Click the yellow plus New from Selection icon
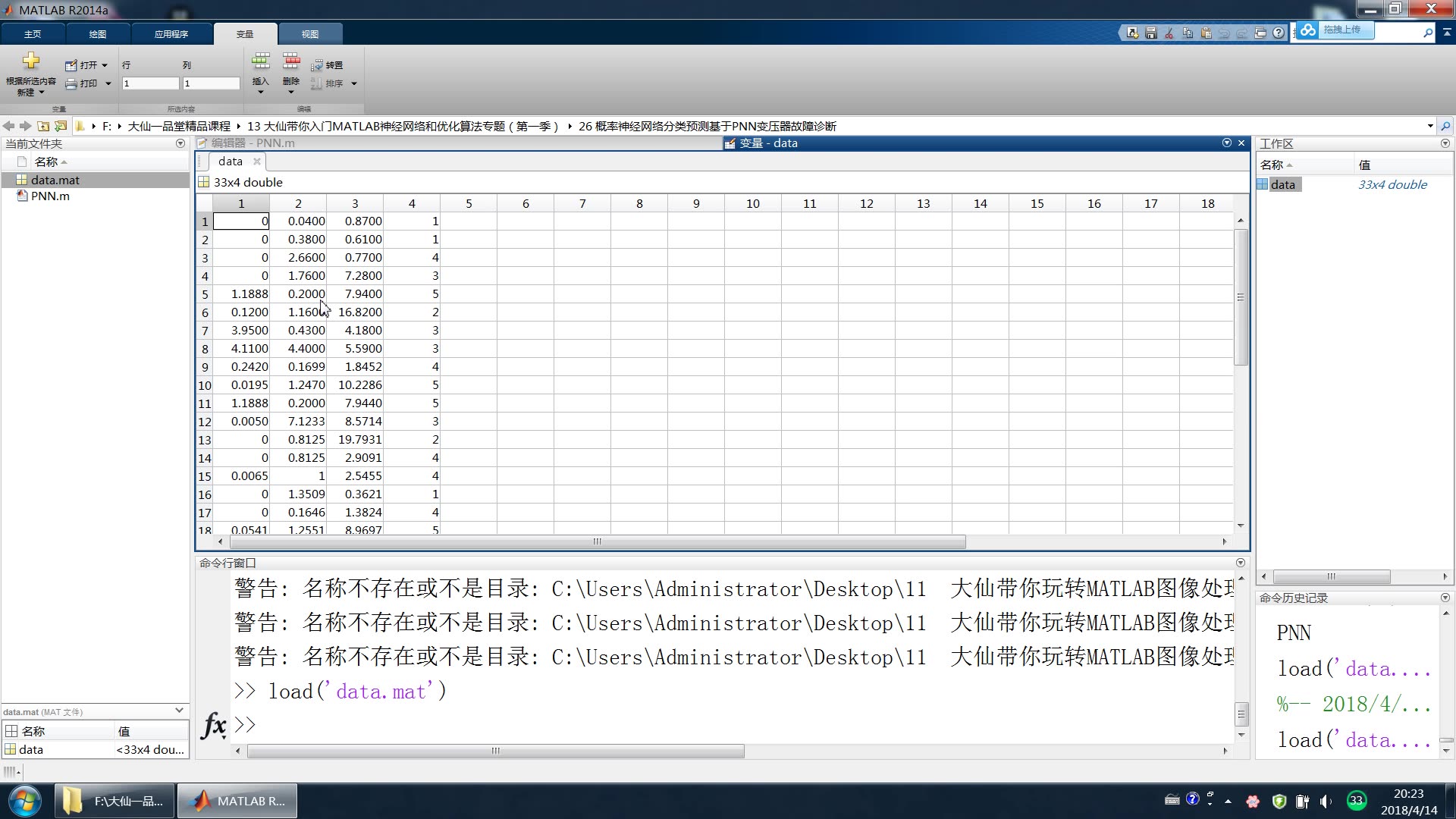The width and height of the screenshot is (1456, 819). tap(31, 61)
